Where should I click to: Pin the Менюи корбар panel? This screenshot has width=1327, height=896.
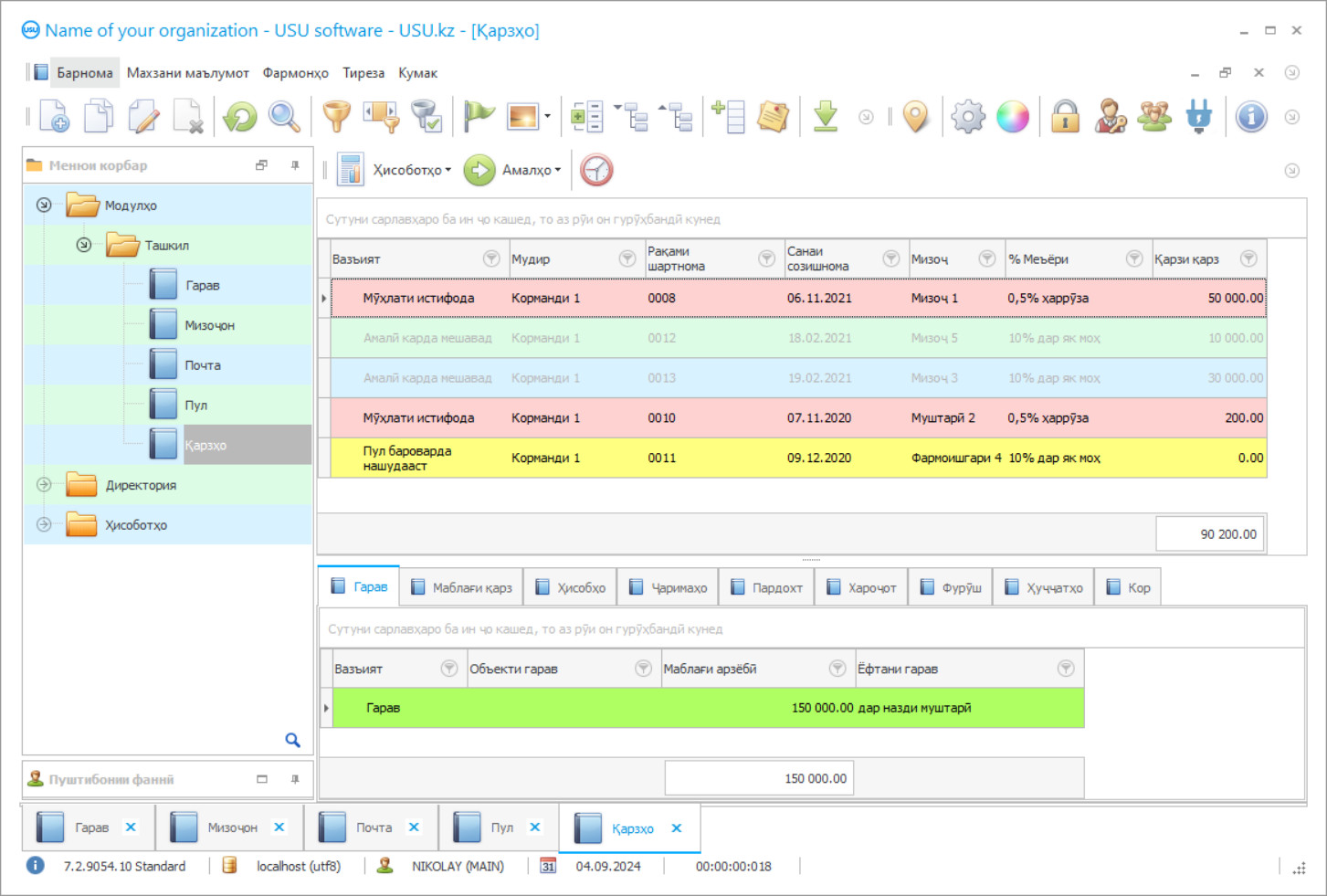295,165
